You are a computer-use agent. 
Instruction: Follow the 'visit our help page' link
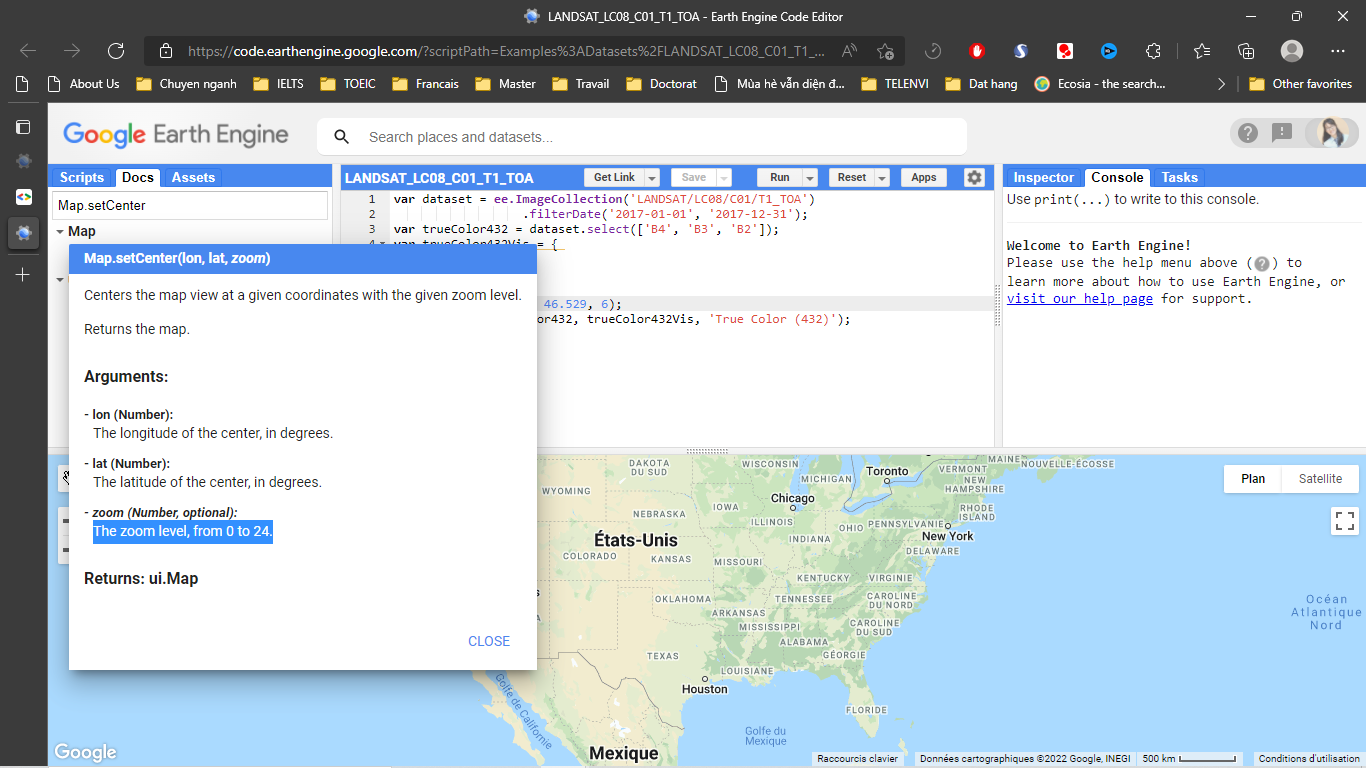1080,298
